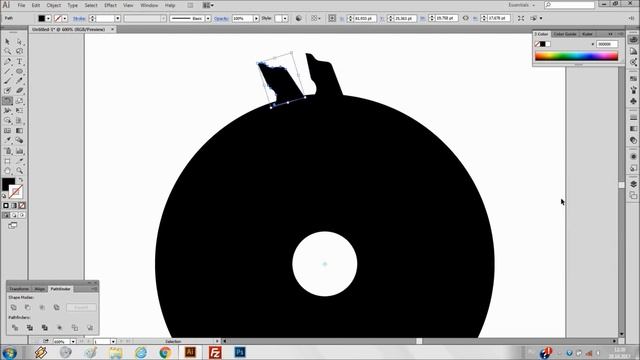Choose the Hand tool
This screenshot has width=640, height=360.
7,171
